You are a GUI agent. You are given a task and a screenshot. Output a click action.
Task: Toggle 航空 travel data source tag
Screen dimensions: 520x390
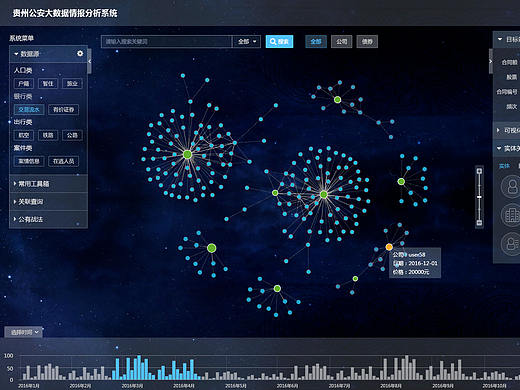click(x=24, y=135)
